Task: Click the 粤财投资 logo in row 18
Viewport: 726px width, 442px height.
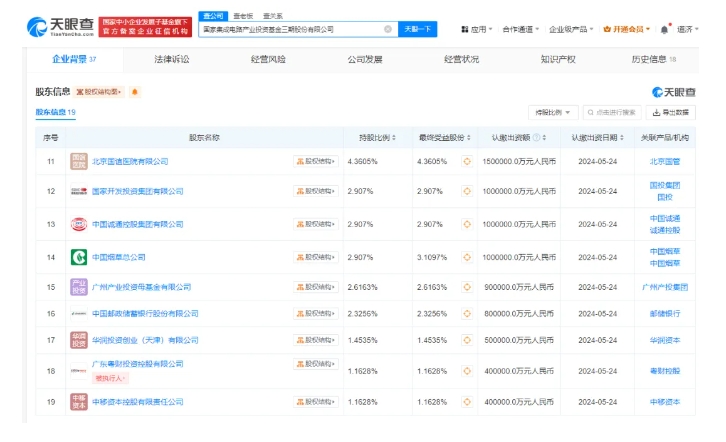Action: pos(79,371)
